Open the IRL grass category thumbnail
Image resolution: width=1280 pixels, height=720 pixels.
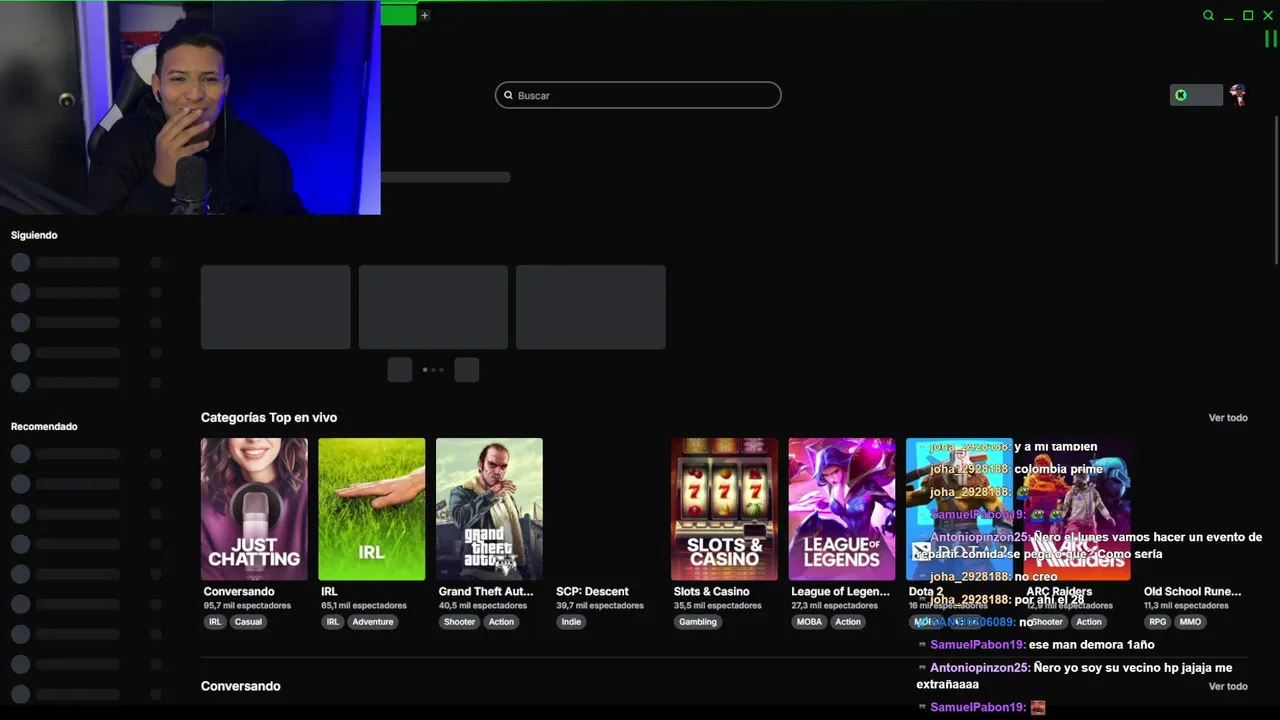[x=371, y=509]
